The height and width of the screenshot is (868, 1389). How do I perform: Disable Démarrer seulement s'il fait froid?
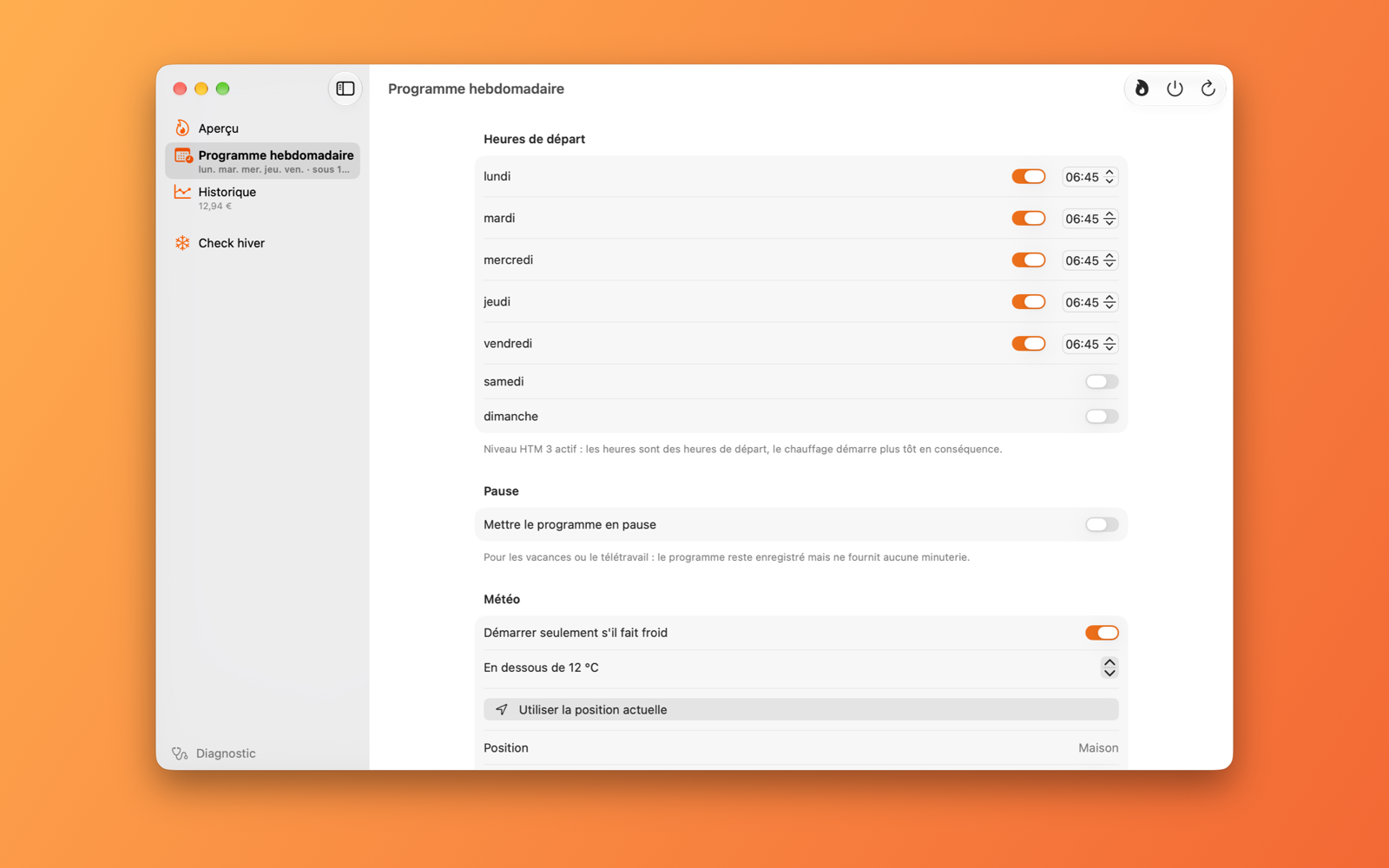1102,633
